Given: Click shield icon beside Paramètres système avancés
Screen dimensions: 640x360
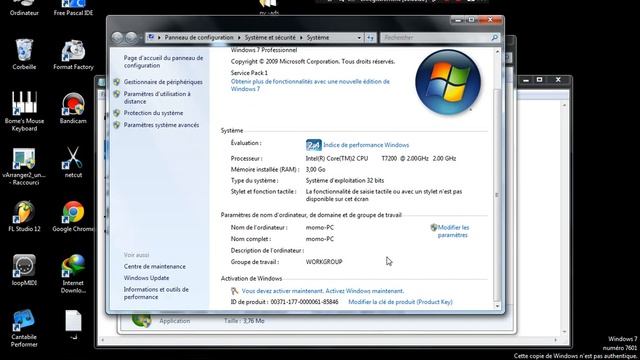Looking at the screenshot, I should pyautogui.click(x=117, y=125).
